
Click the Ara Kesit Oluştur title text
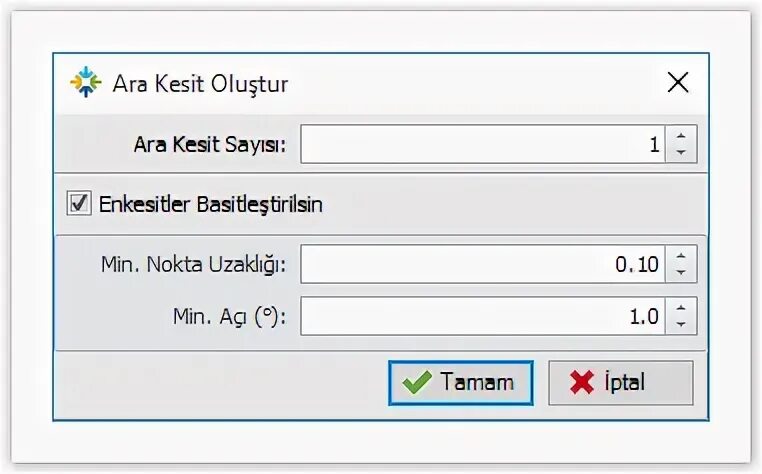[200, 83]
